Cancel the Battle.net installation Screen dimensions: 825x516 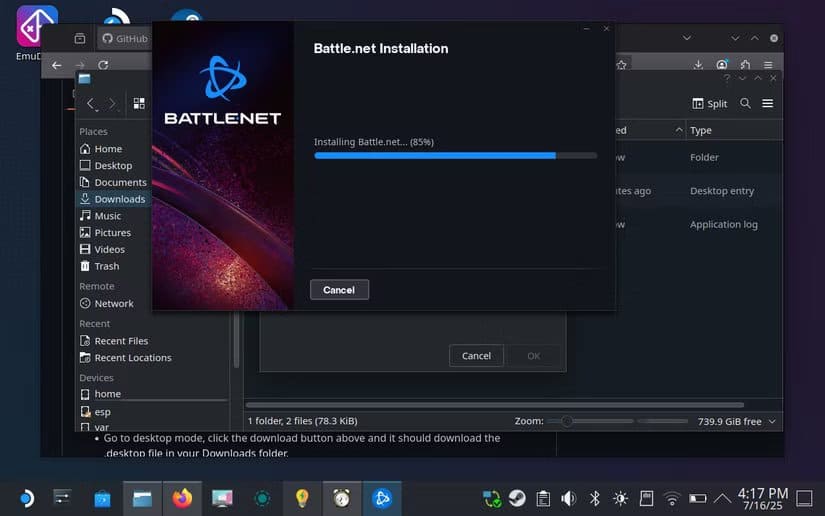pos(339,290)
